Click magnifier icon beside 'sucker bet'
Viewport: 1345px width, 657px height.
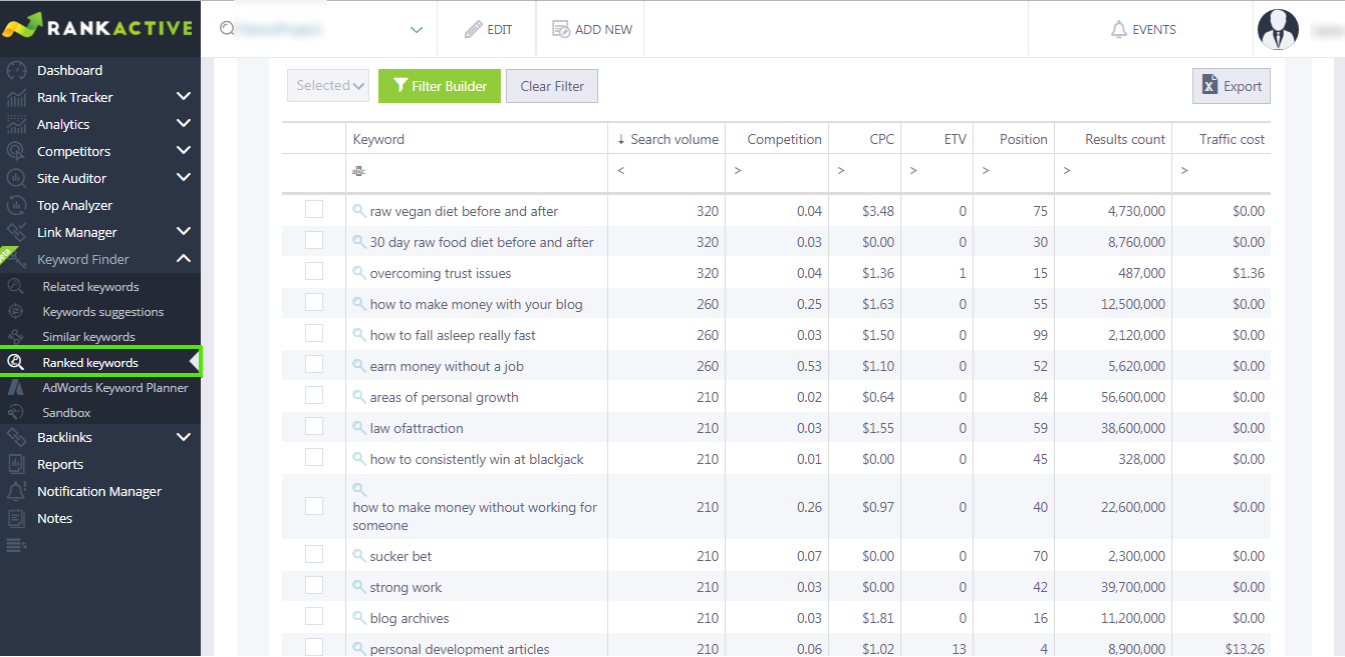[359, 556]
